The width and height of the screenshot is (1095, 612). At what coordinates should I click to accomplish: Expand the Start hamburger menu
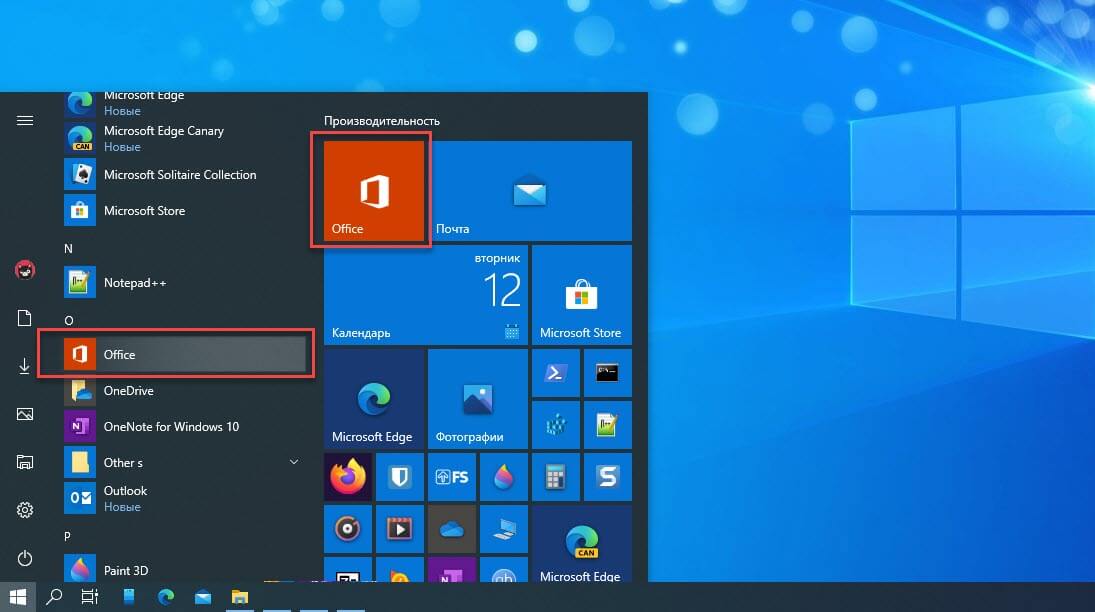[25, 120]
